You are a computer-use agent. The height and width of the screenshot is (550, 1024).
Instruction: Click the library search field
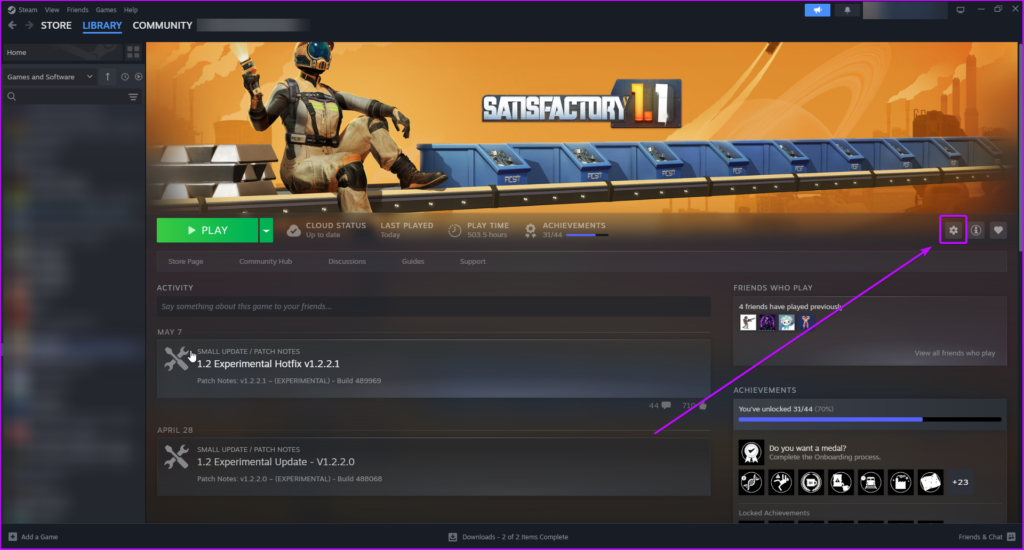click(72, 97)
